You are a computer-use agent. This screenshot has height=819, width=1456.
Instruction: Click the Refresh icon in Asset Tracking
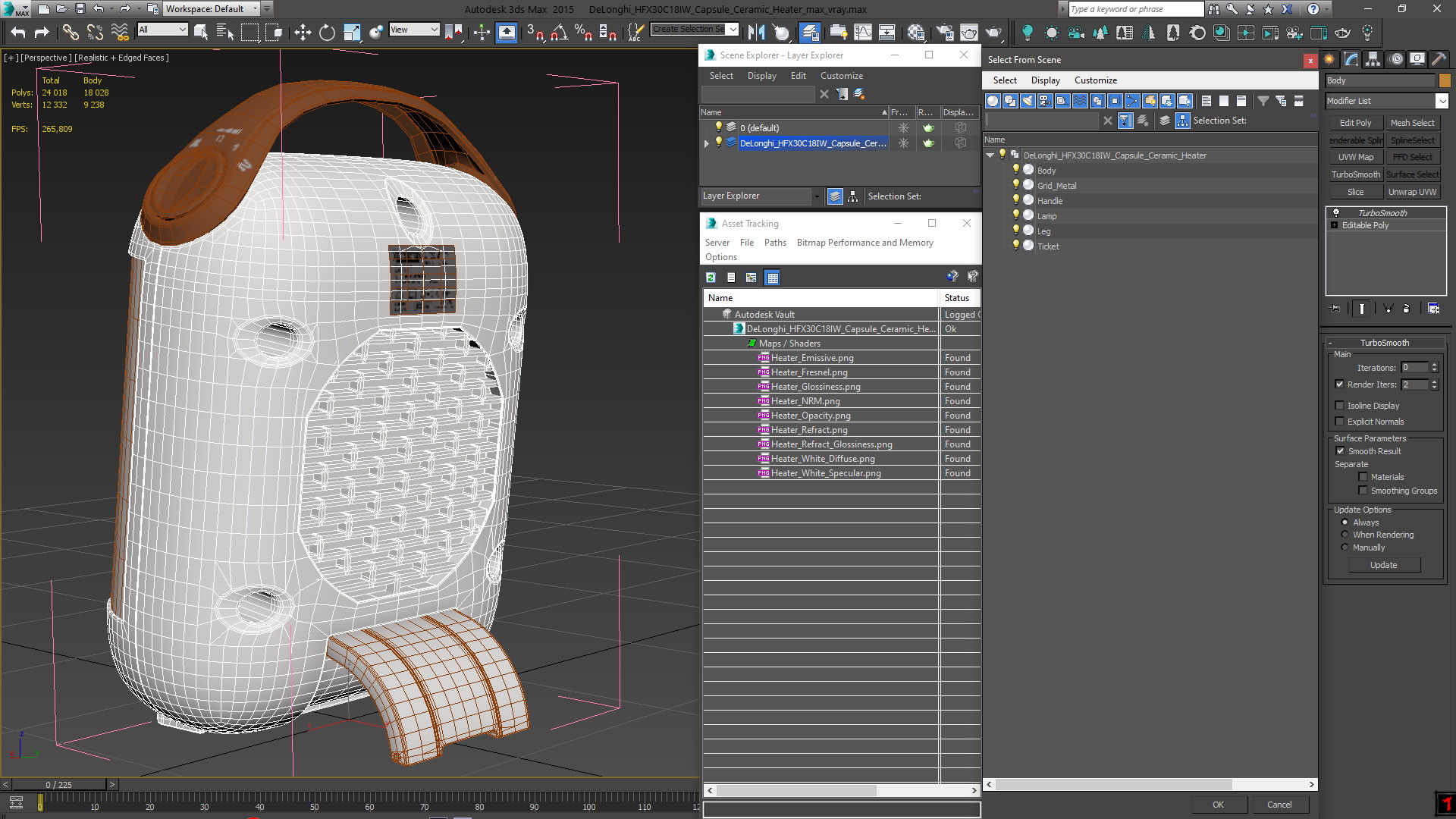point(711,278)
